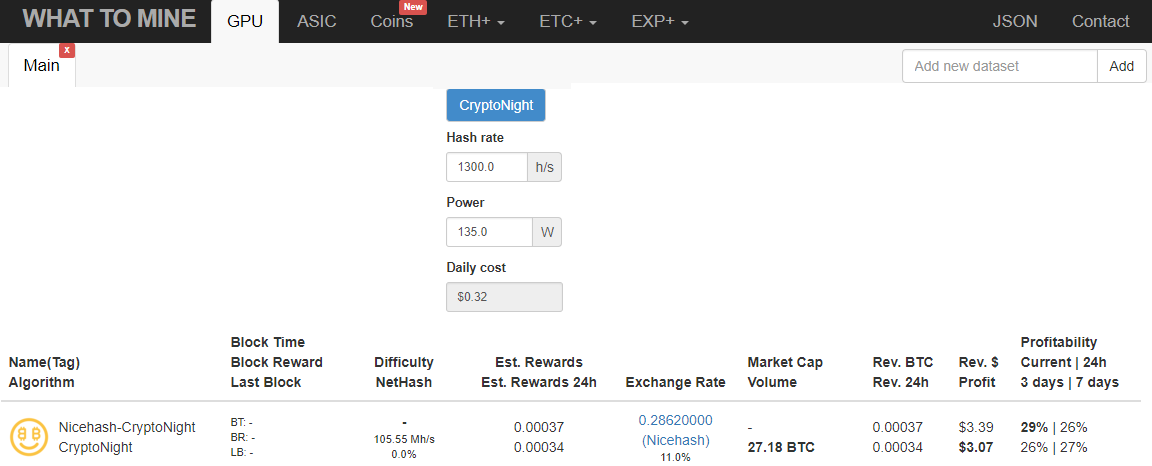Click the Daily cost field showing $0.32
This screenshot has width=1152, height=466.
click(504, 297)
